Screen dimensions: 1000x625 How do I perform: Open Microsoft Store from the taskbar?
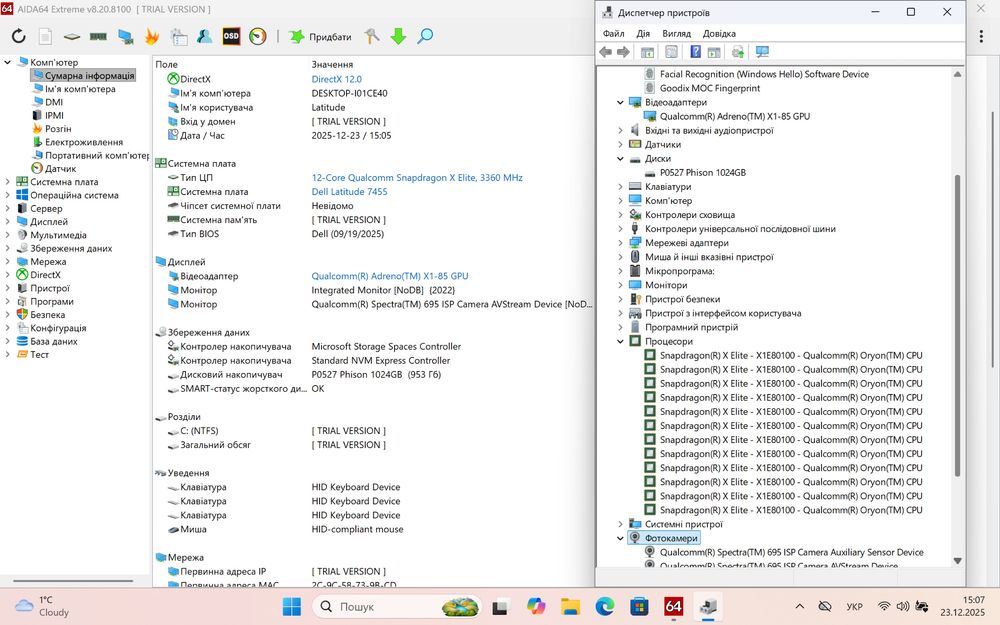(639, 606)
